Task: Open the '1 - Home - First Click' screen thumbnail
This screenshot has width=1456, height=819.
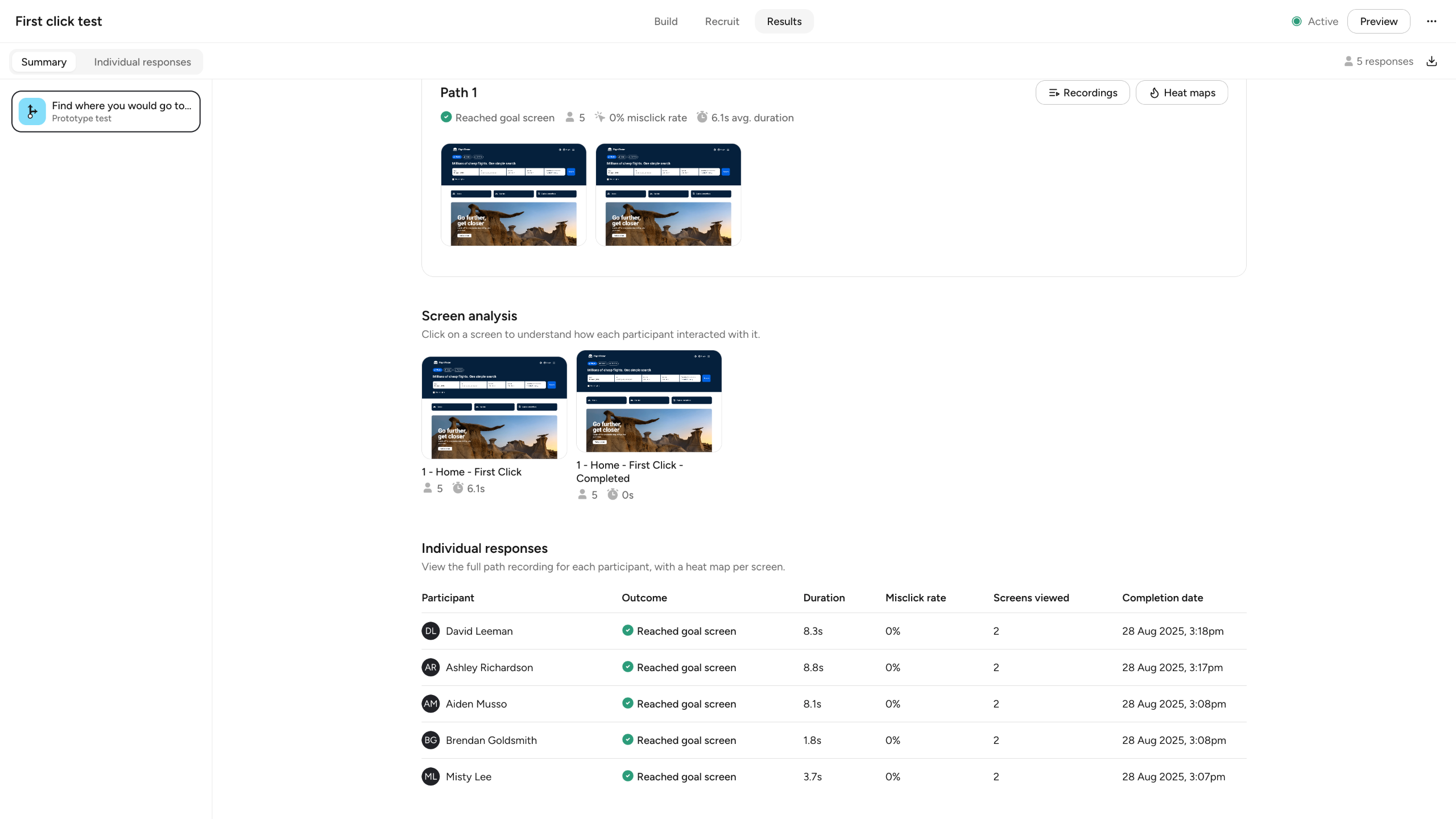Action: 494,407
